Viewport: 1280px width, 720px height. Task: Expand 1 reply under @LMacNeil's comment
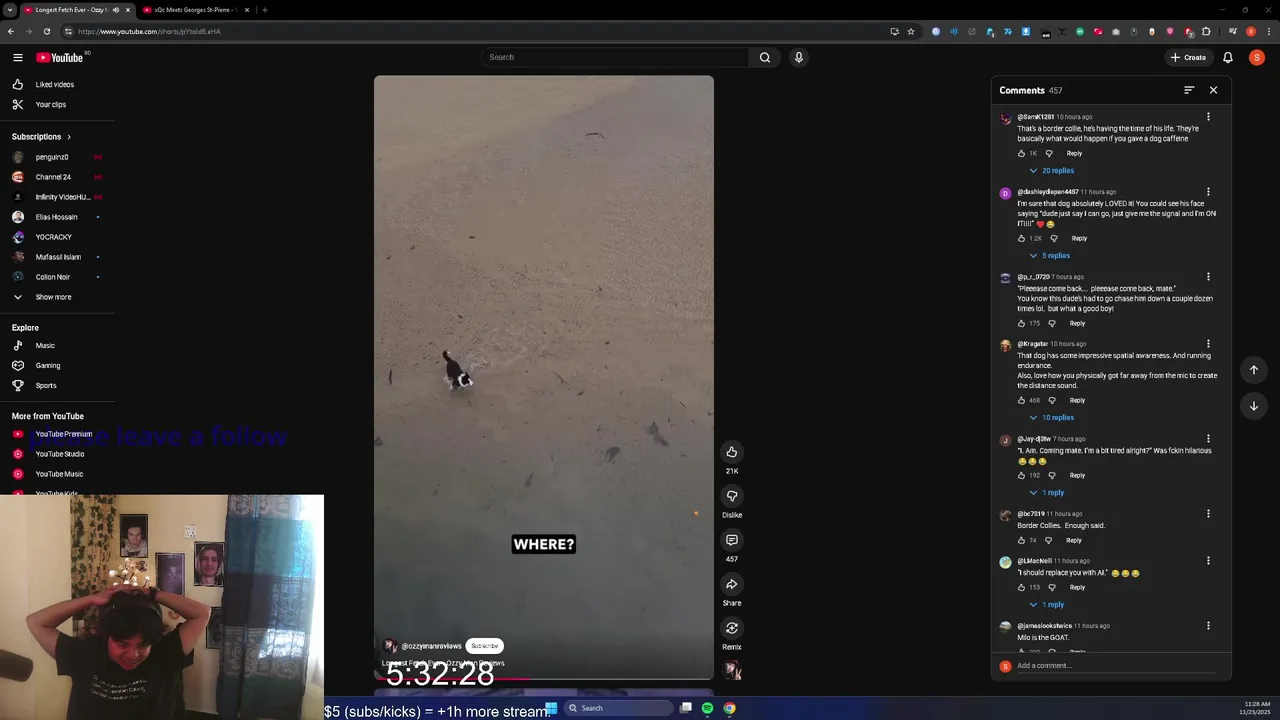point(1046,605)
